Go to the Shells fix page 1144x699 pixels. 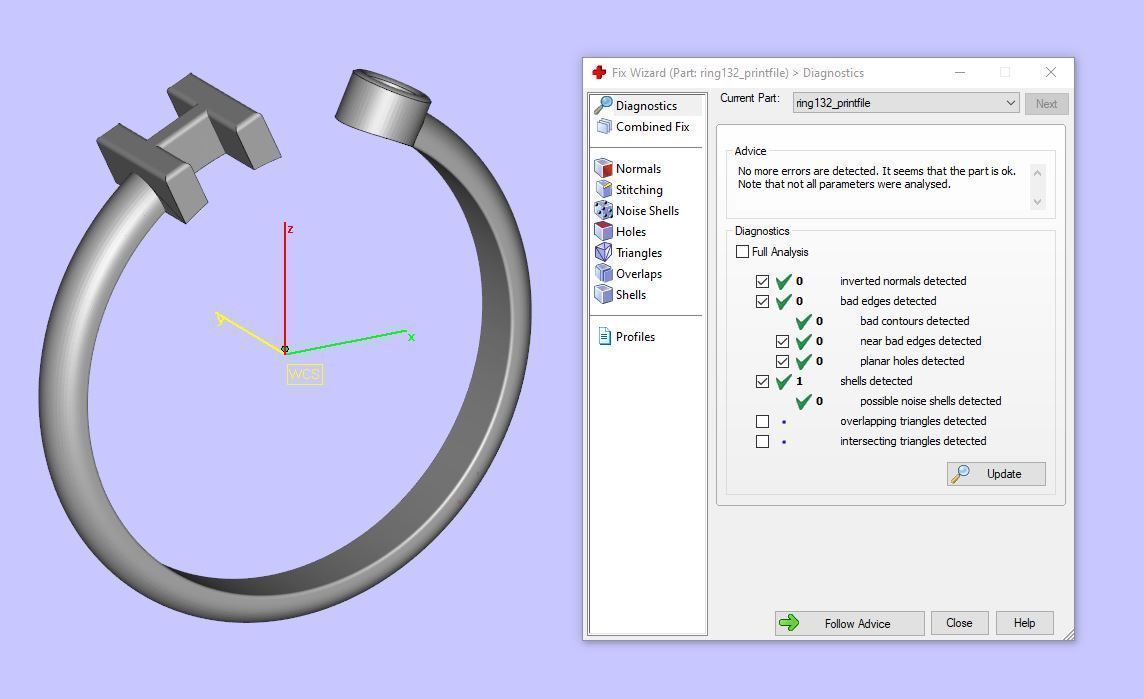[x=630, y=295]
